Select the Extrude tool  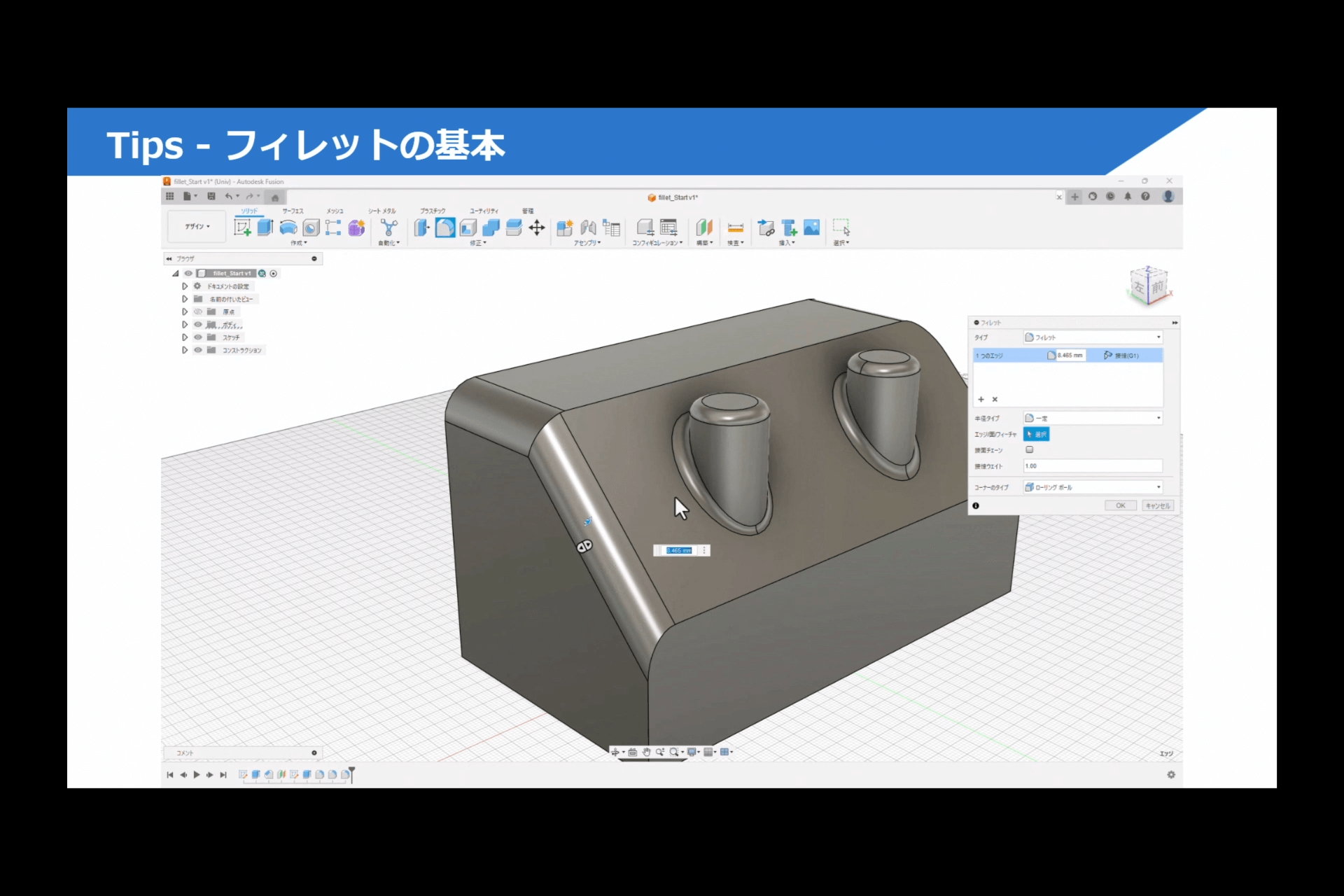click(x=265, y=227)
